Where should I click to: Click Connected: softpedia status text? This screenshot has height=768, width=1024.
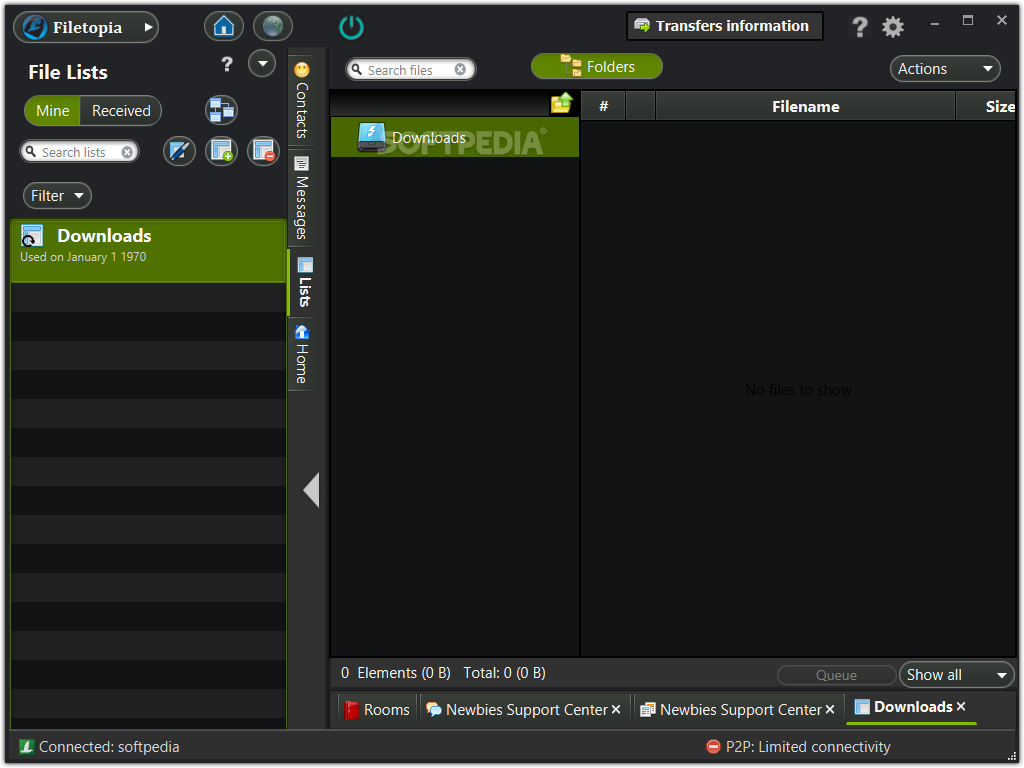109,746
